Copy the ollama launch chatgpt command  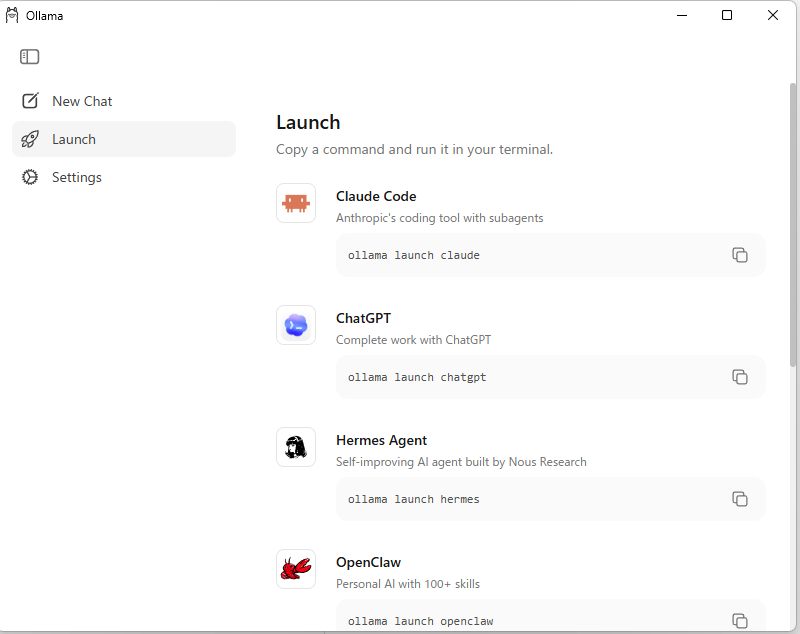pyautogui.click(x=740, y=377)
